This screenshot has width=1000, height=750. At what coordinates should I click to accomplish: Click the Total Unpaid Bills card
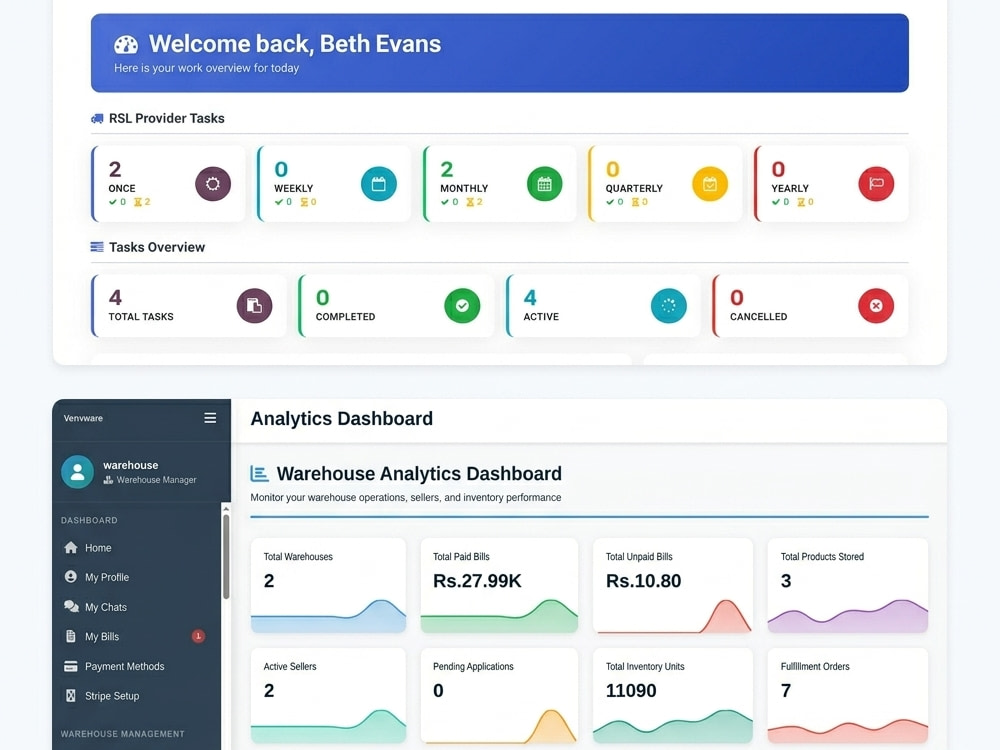(x=673, y=585)
